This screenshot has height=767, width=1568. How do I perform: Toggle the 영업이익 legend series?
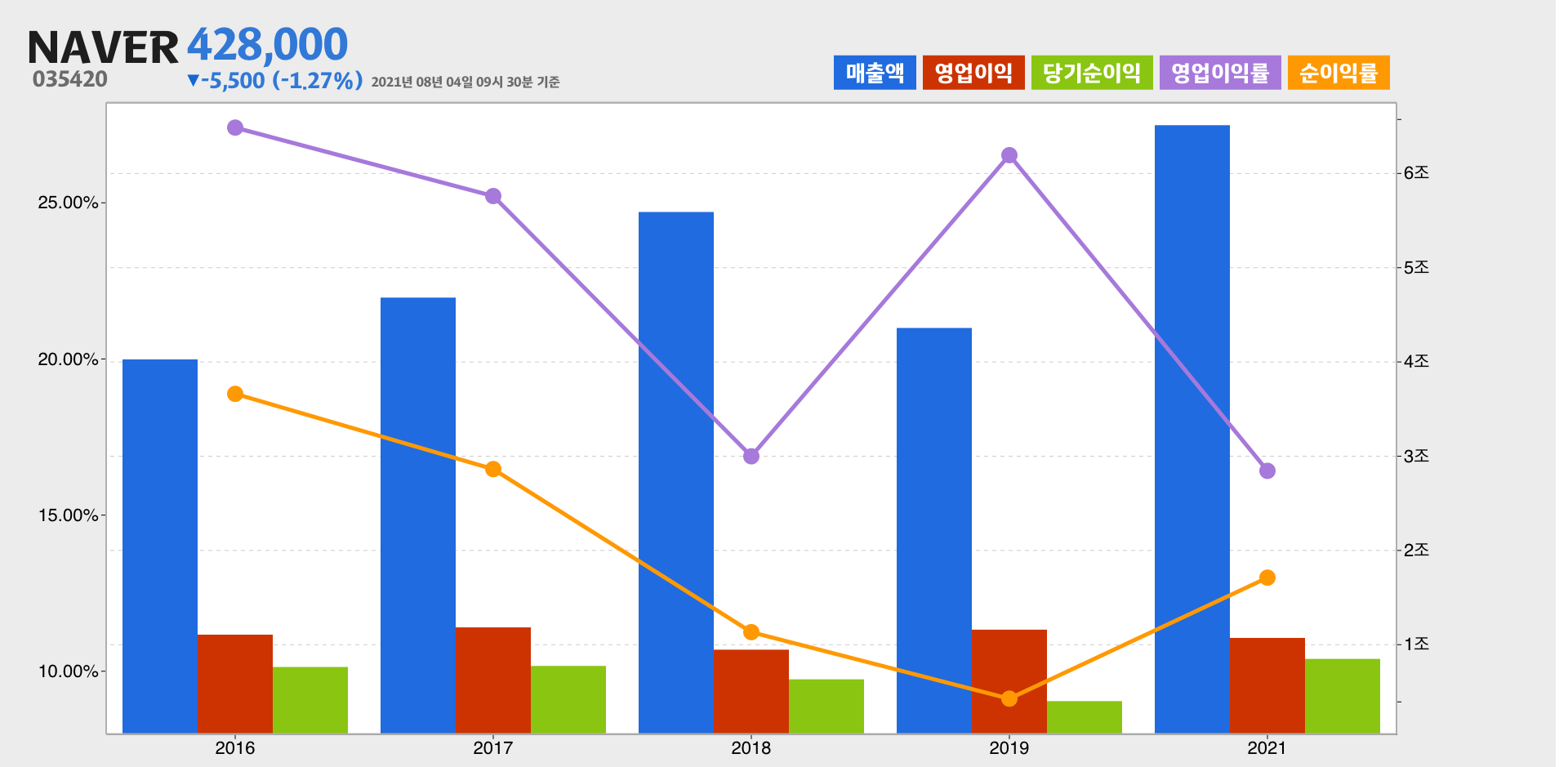(973, 73)
